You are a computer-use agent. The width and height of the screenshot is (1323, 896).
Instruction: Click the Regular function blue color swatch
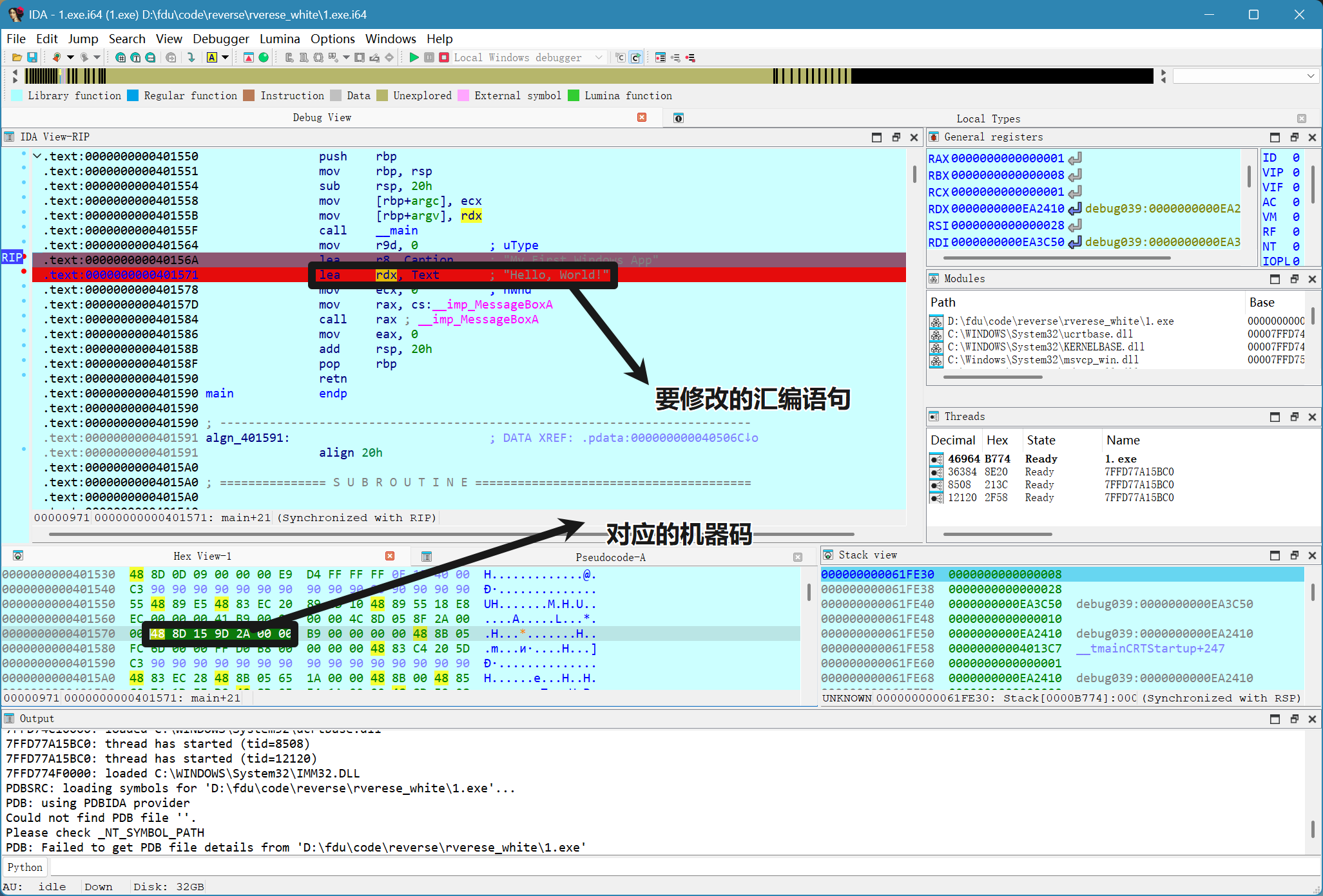[x=133, y=95]
